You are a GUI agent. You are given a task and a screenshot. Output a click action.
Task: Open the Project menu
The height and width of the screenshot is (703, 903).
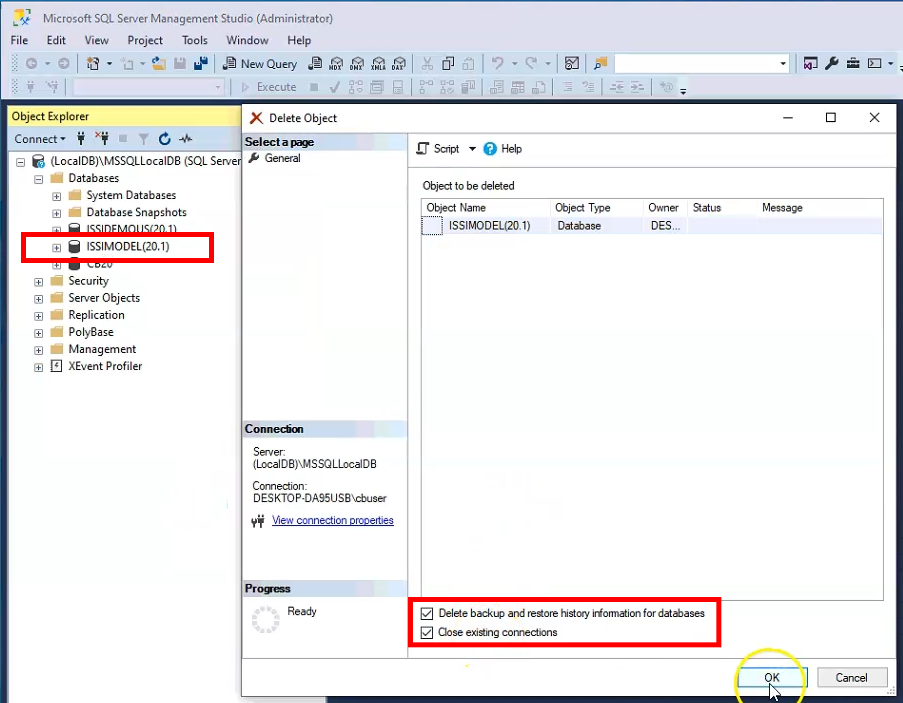pos(145,40)
